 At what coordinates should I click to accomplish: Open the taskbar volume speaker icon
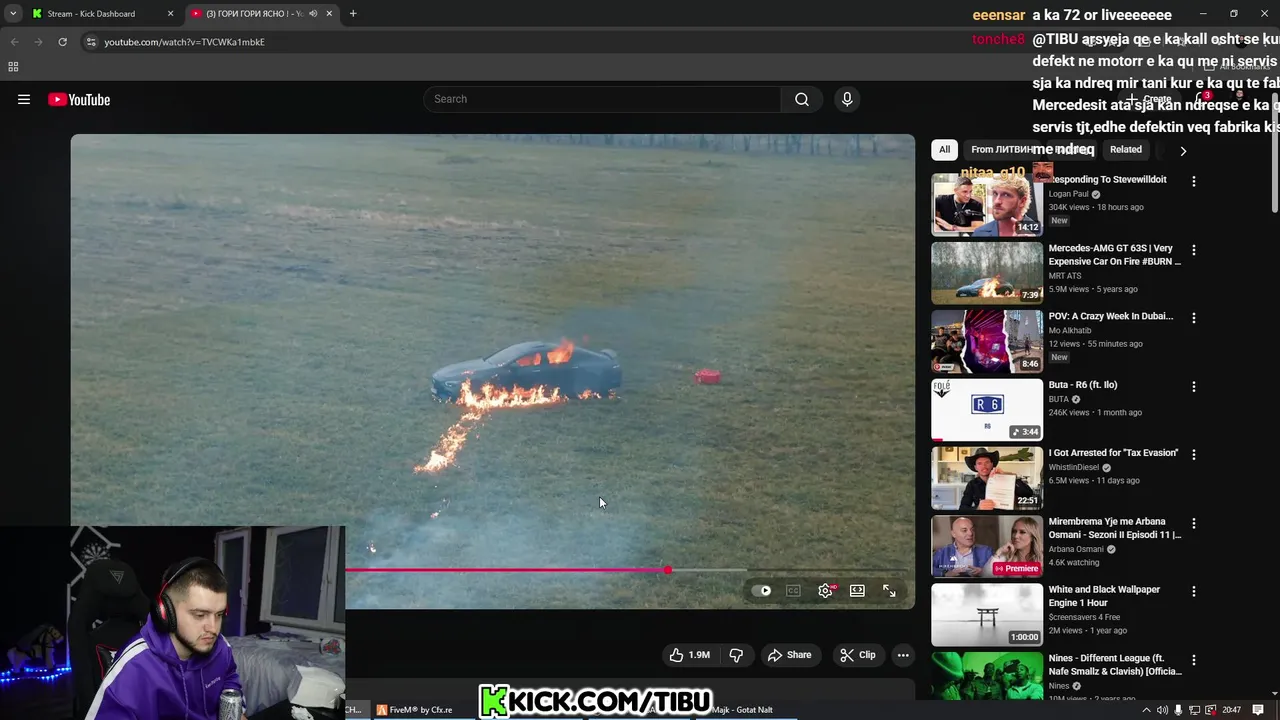click(1162, 710)
